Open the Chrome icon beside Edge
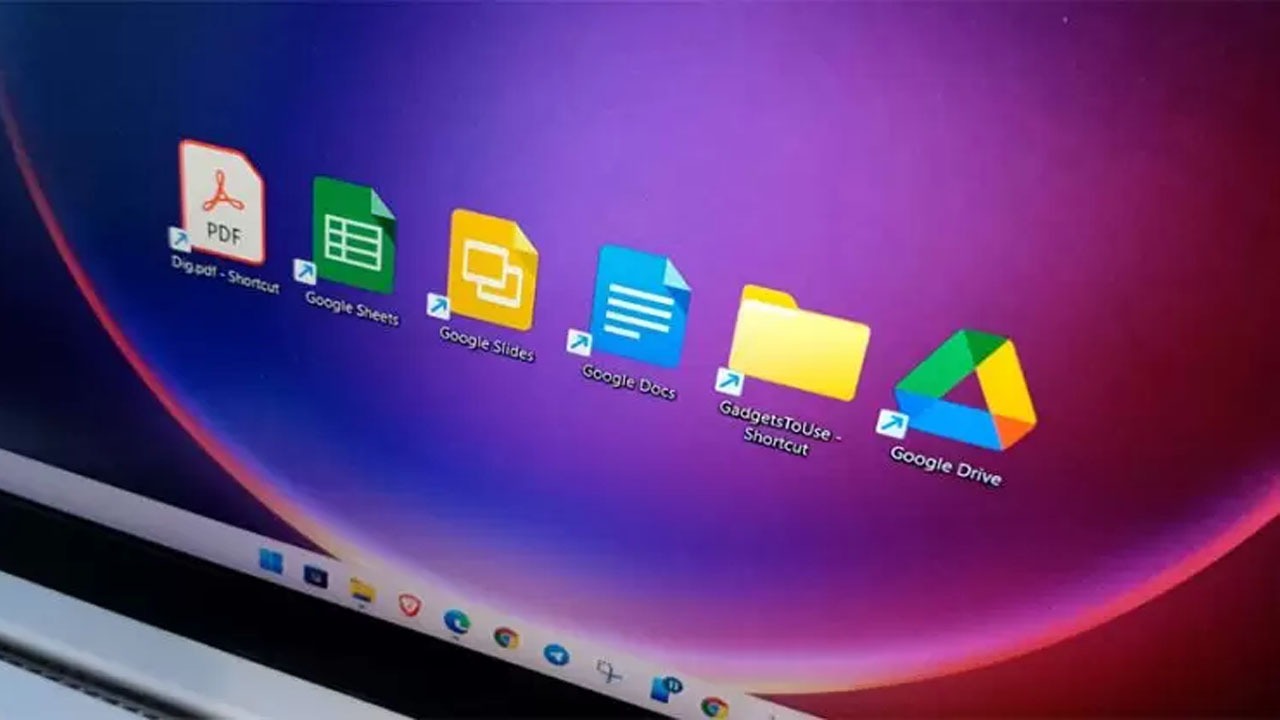 point(506,637)
